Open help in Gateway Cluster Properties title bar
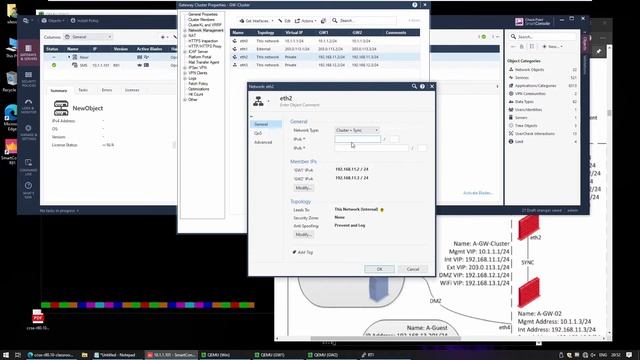 (415, 5)
